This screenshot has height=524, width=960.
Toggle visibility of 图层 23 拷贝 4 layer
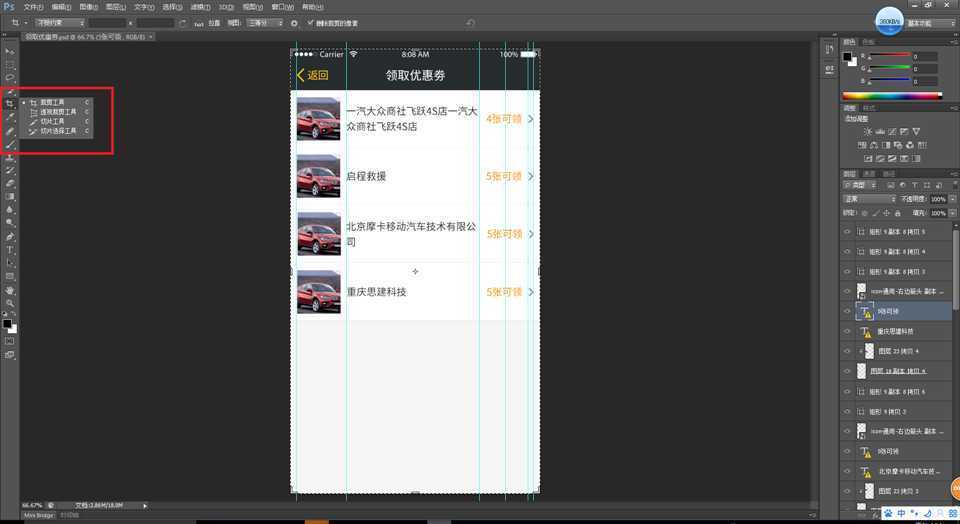pos(847,351)
